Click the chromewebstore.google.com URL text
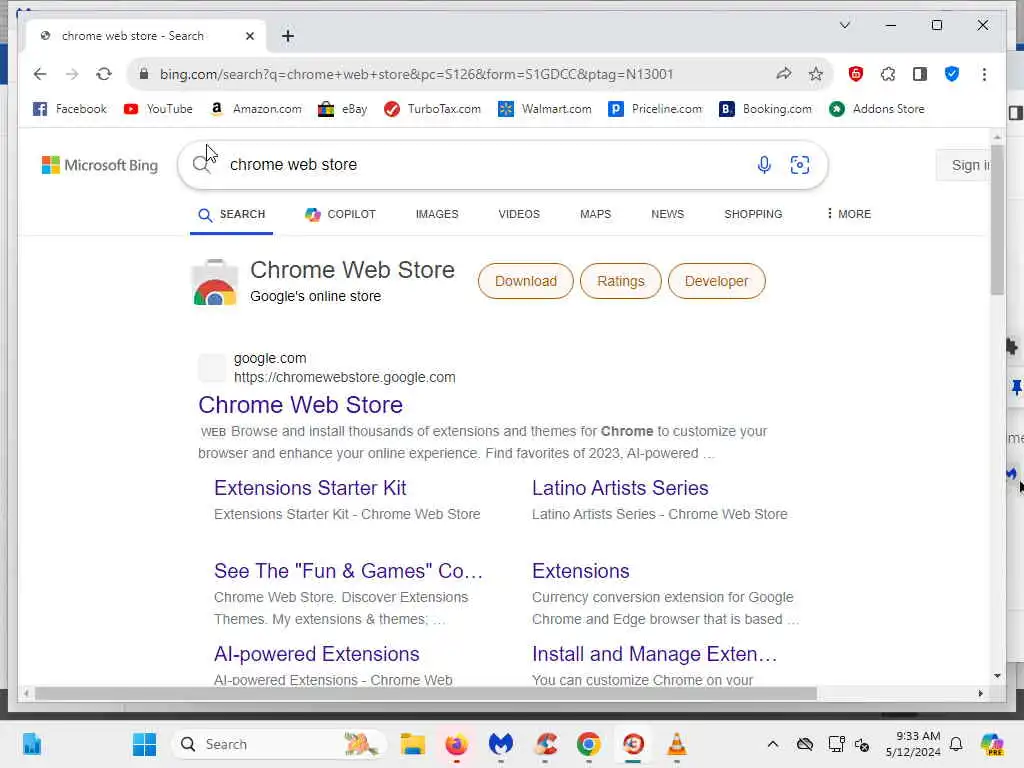Viewport: 1024px width, 768px height. pyautogui.click(x=345, y=377)
